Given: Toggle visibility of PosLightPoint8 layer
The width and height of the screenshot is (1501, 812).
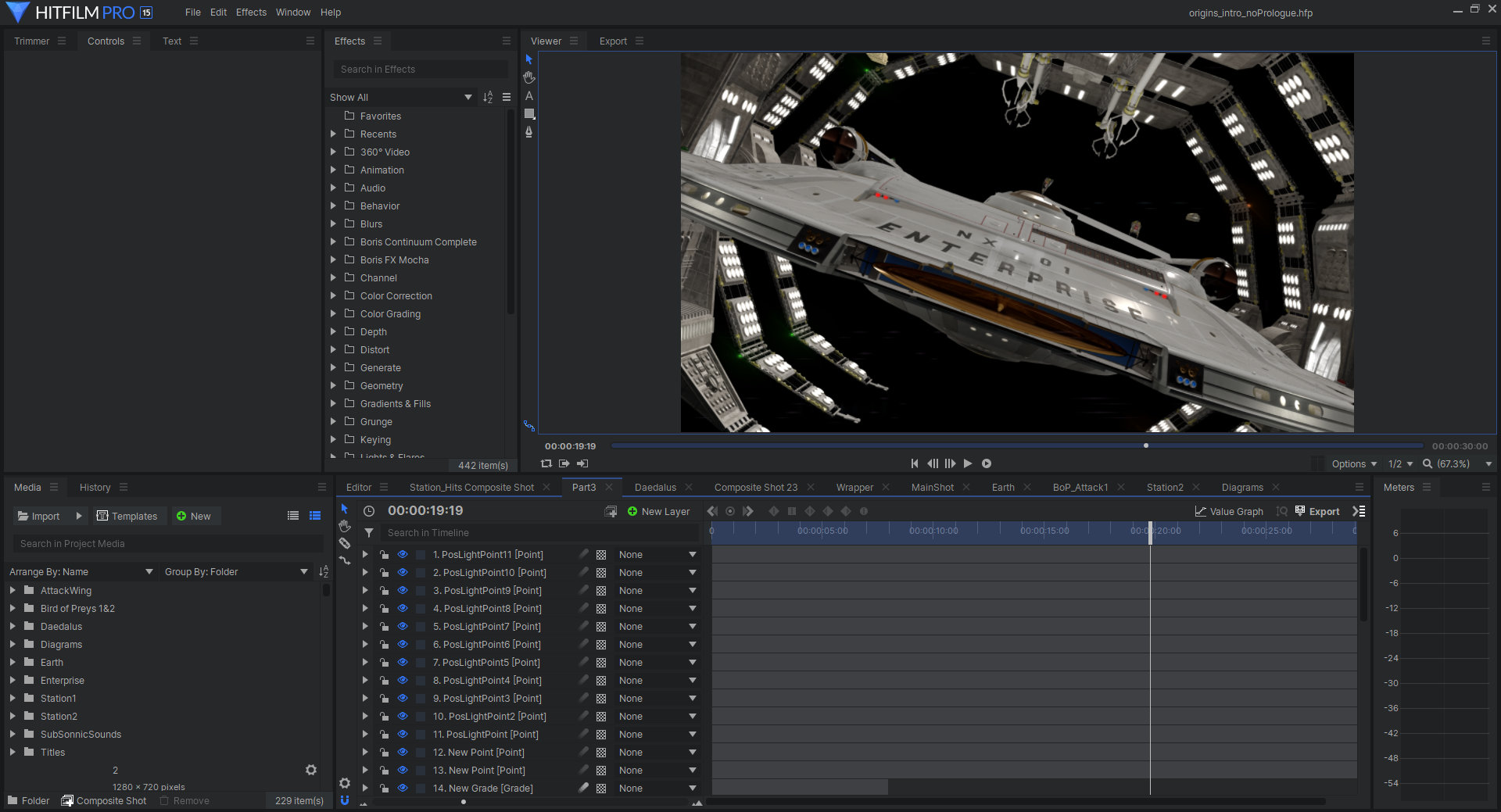Looking at the screenshot, I should (403, 608).
